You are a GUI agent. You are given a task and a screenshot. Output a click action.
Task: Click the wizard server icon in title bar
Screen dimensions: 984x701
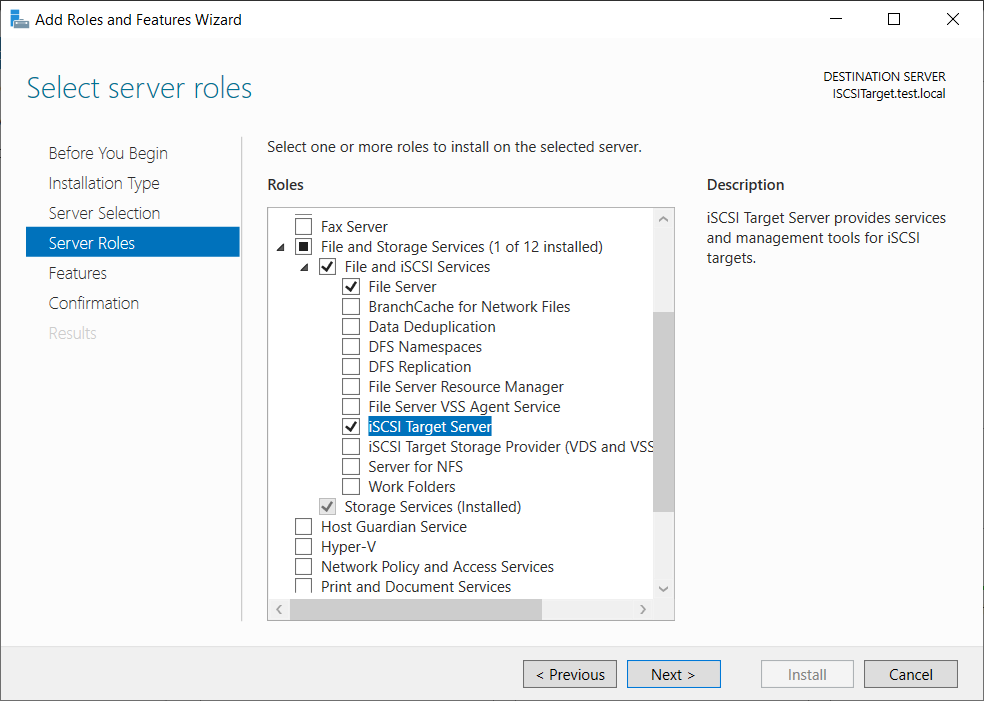pyautogui.click(x=19, y=19)
